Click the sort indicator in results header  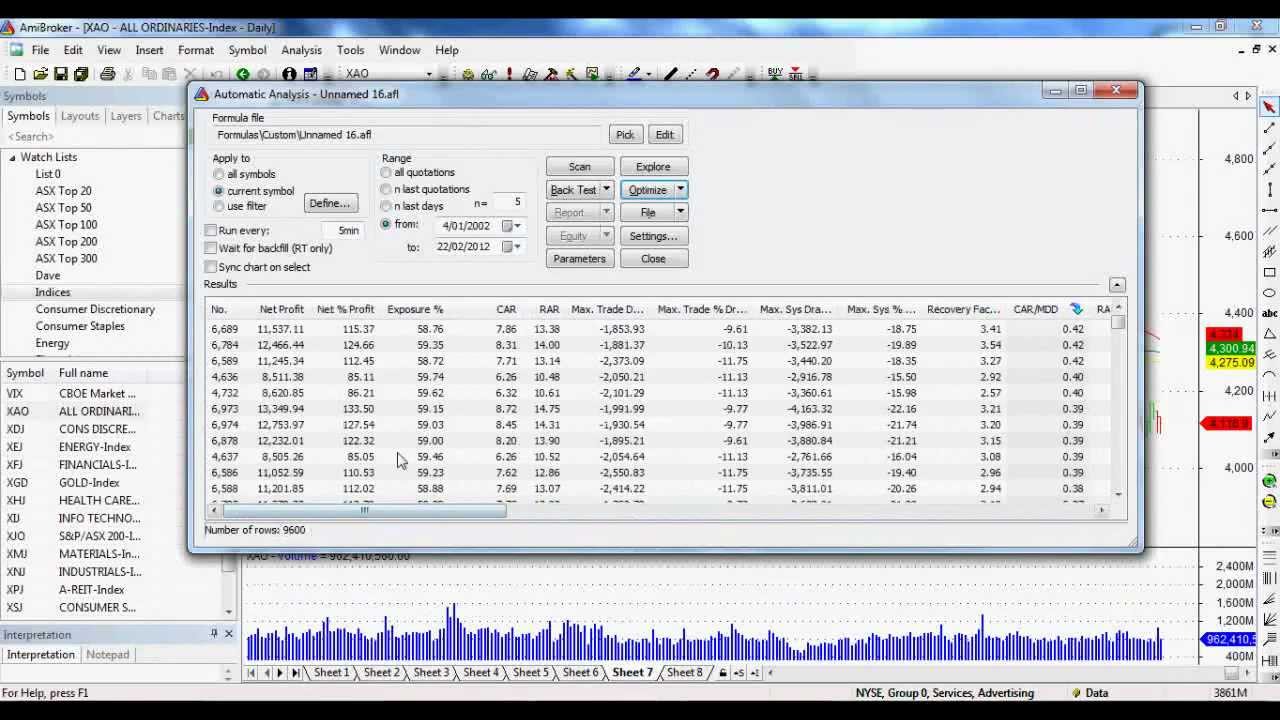pos(1076,309)
